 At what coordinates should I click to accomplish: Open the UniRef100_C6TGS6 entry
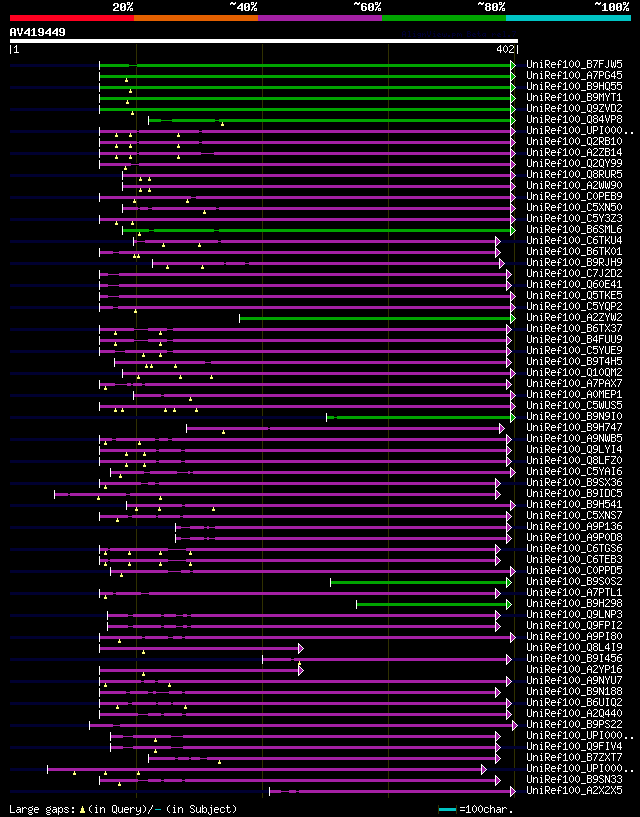574,549
